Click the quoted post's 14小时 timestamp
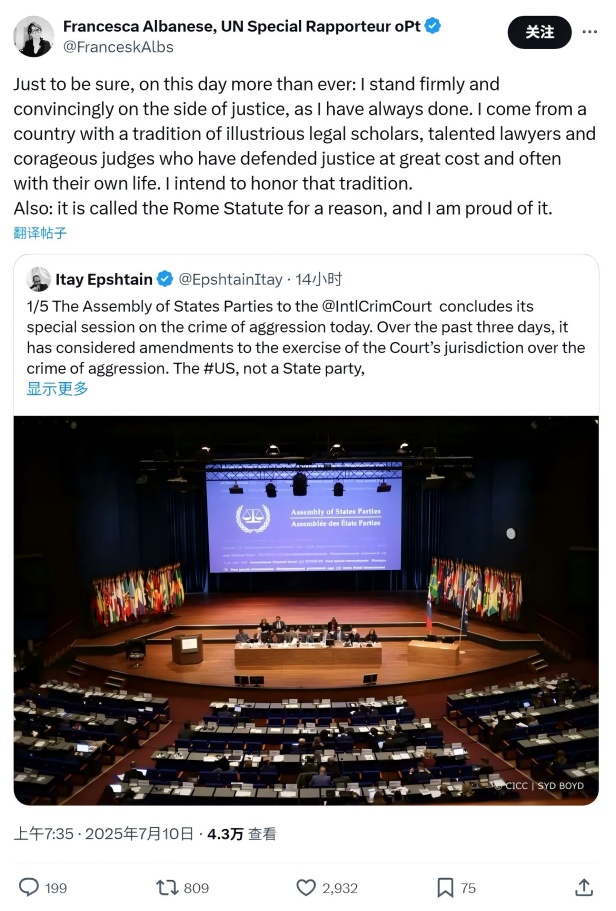This screenshot has width=616, height=911. point(318,279)
